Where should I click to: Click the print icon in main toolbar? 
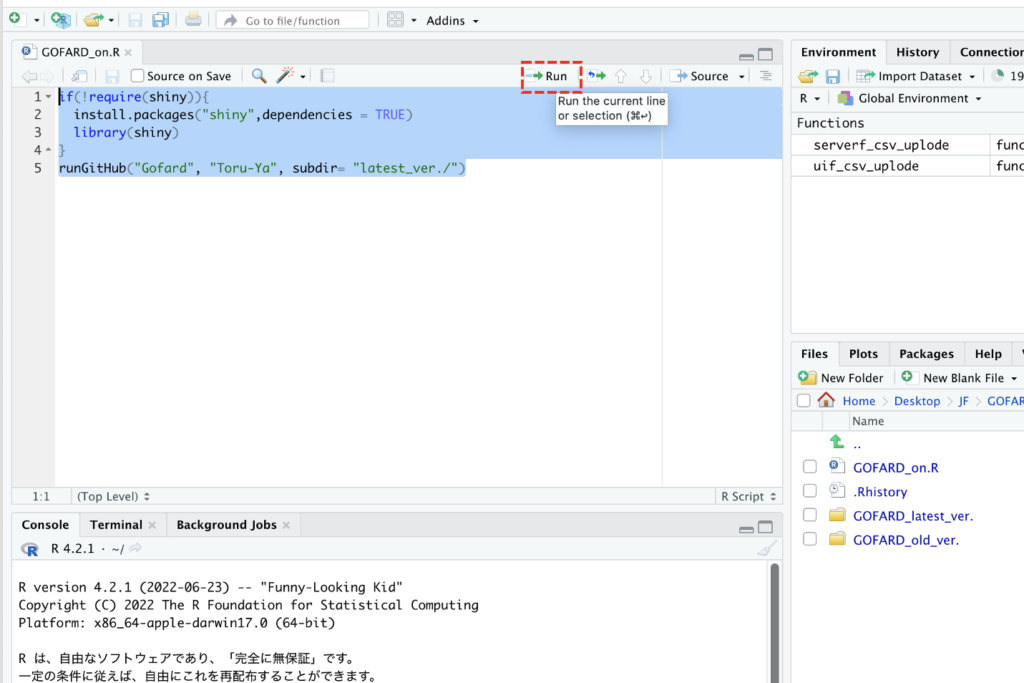(193, 20)
